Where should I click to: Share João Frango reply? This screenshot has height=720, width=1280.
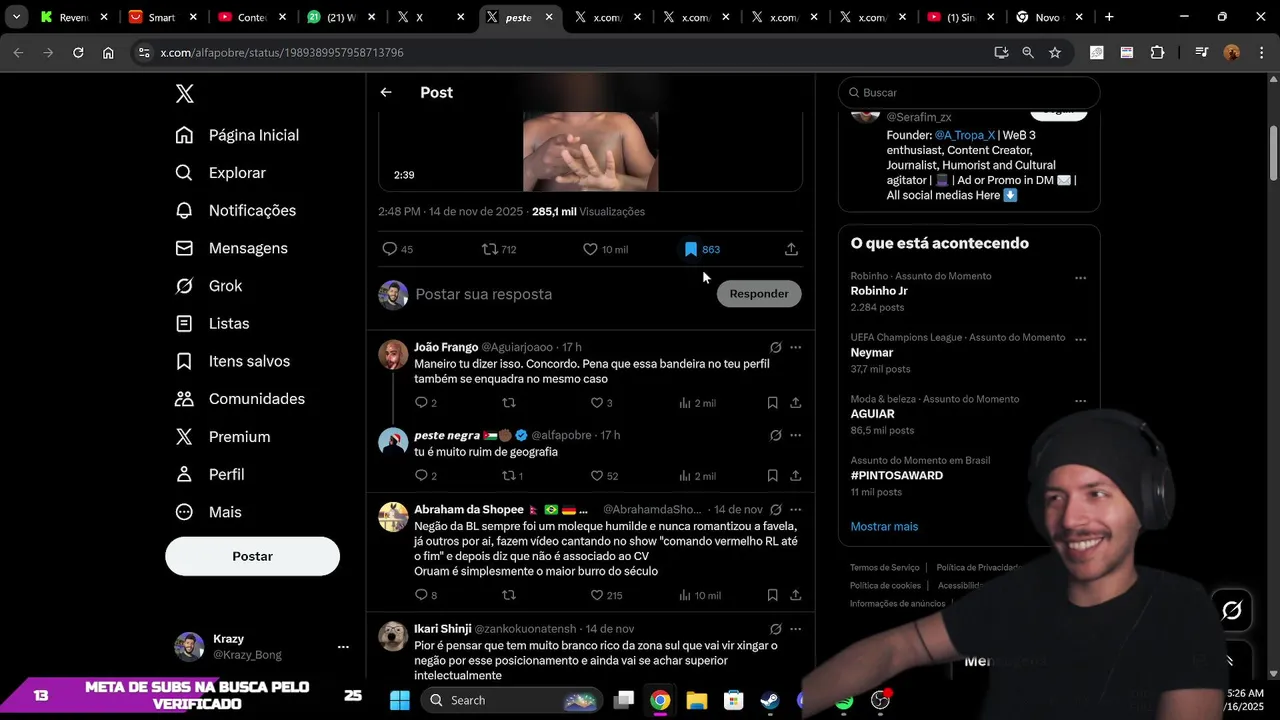click(795, 403)
